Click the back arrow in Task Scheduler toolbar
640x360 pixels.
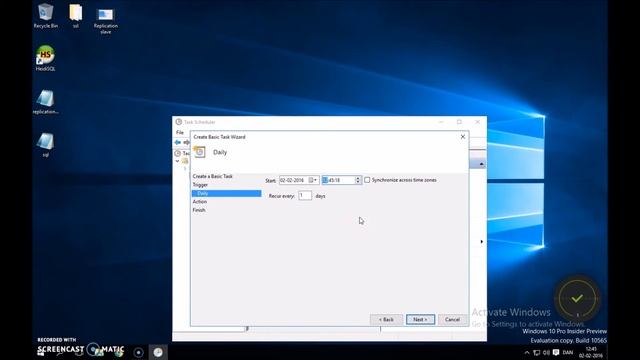point(178,142)
